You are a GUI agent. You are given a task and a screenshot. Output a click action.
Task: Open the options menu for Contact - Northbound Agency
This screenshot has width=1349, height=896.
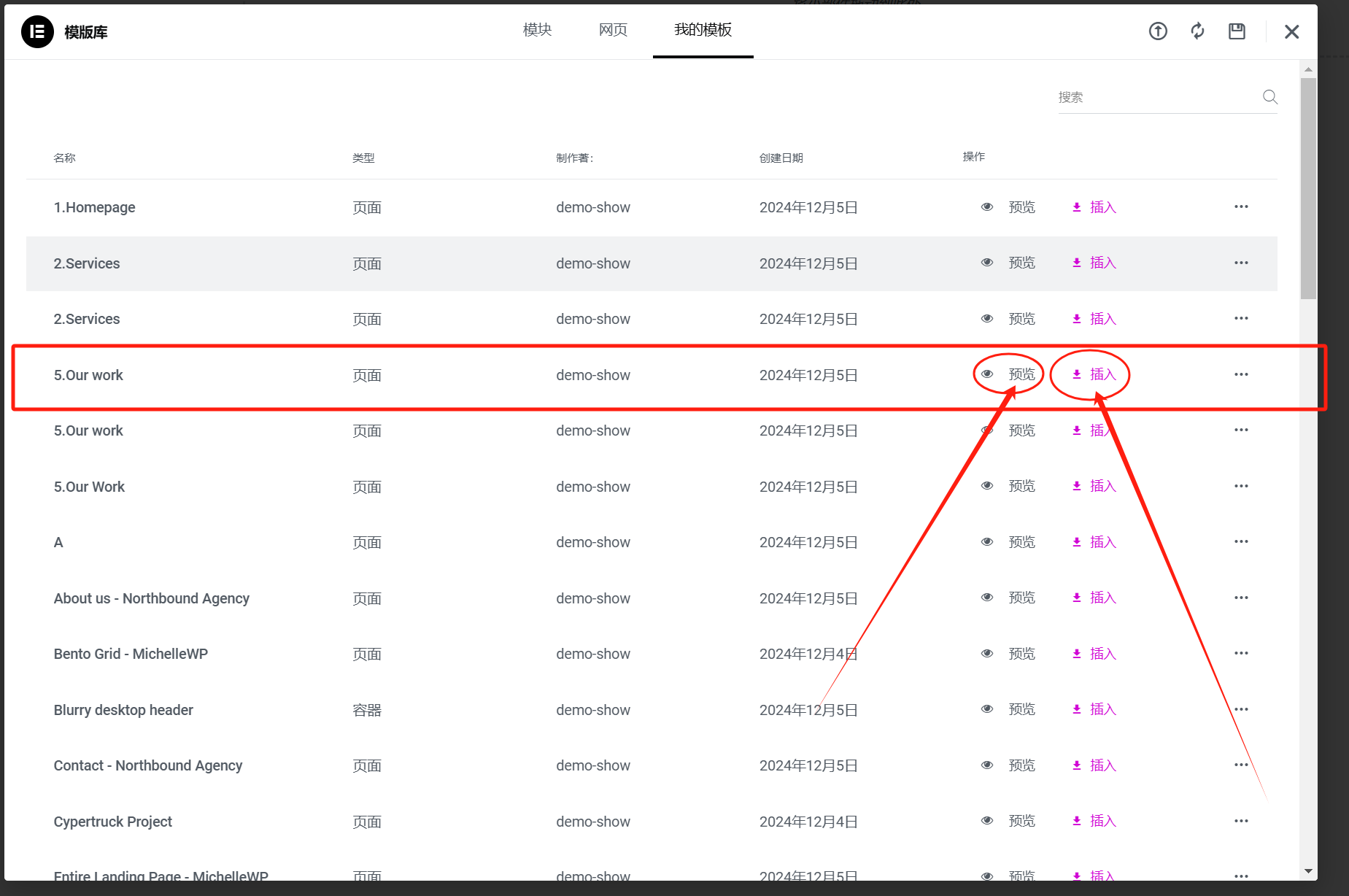click(1241, 765)
